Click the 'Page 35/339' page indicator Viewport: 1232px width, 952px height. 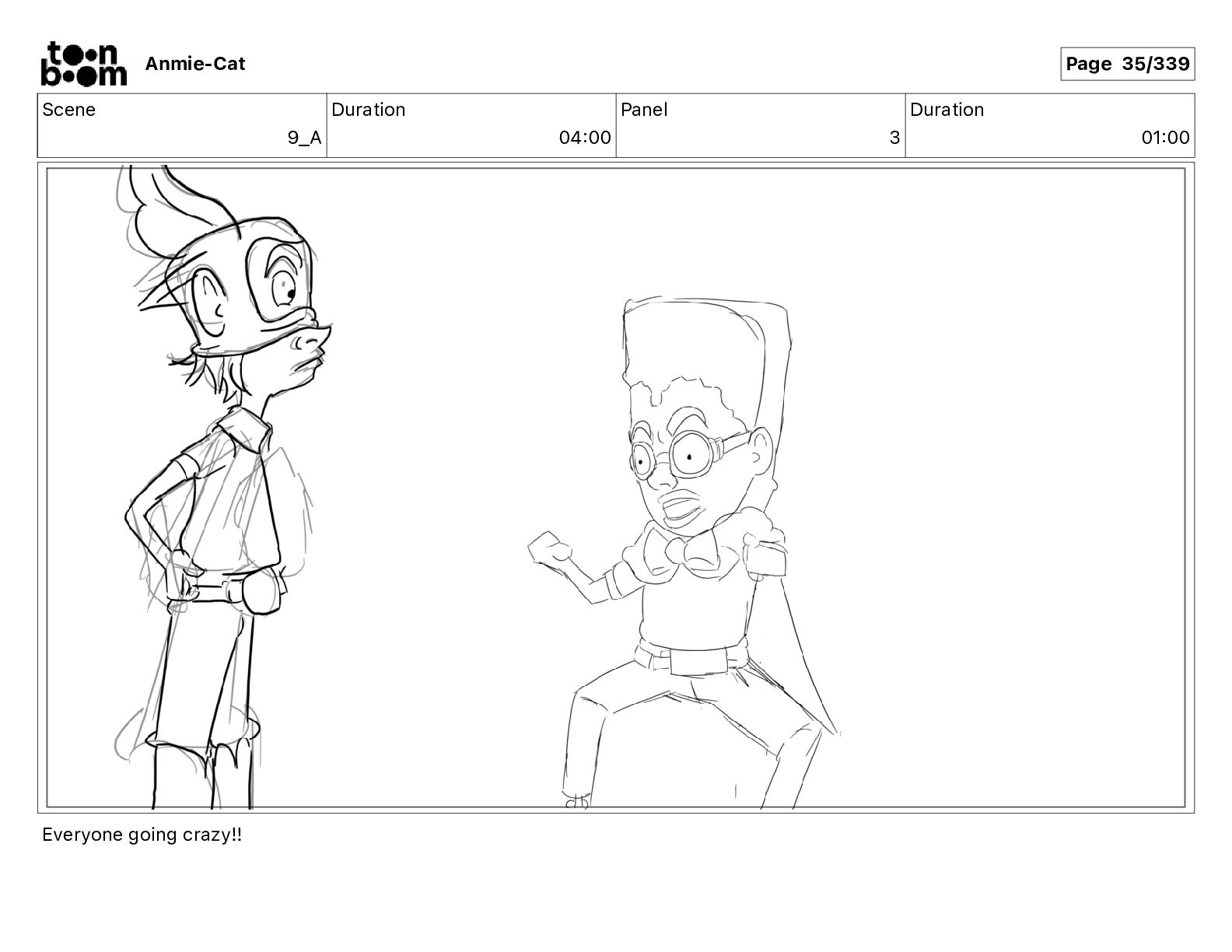[1127, 64]
